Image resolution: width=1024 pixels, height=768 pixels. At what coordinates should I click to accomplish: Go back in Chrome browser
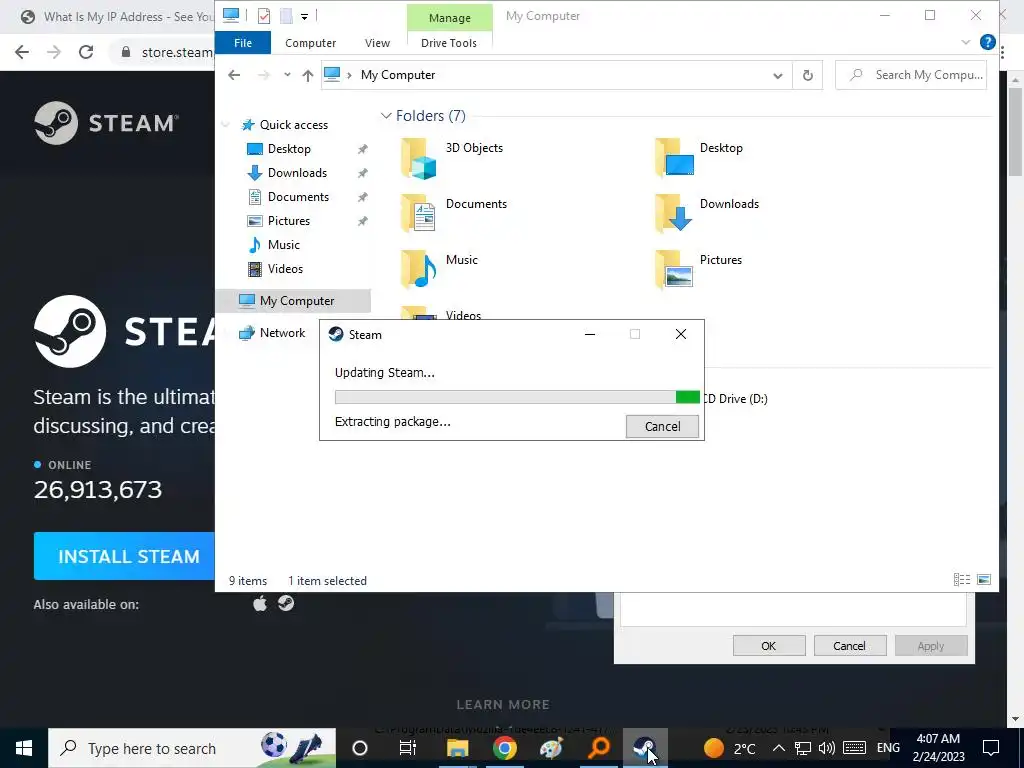[22, 52]
